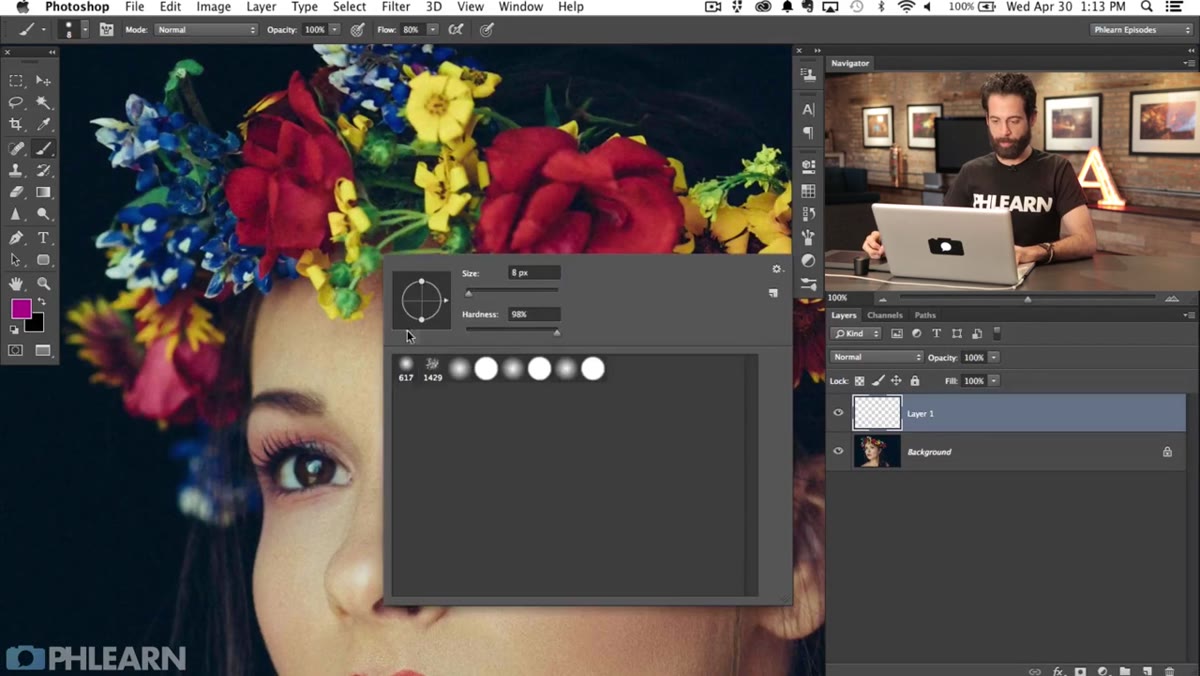Image resolution: width=1200 pixels, height=676 pixels.
Task: Select the Gradient tool
Action: point(43,192)
